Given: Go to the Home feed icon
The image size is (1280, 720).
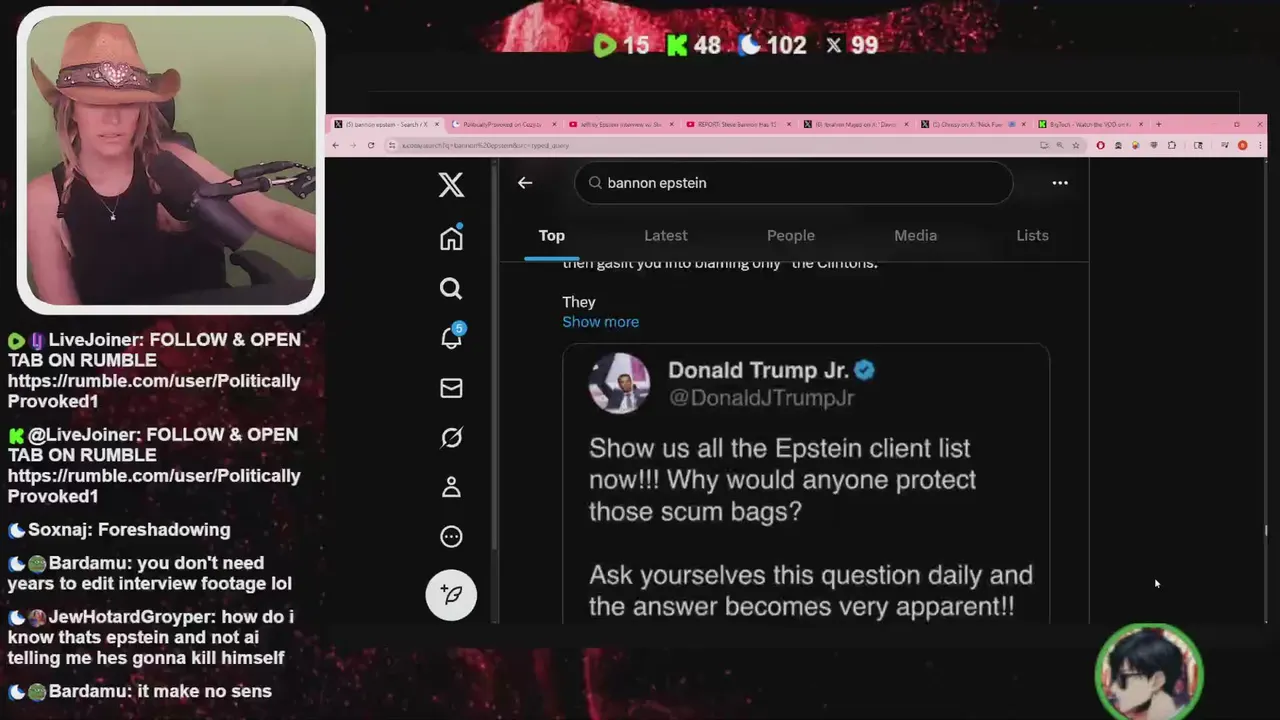Looking at the screenshot, I should tap(451, 237).
